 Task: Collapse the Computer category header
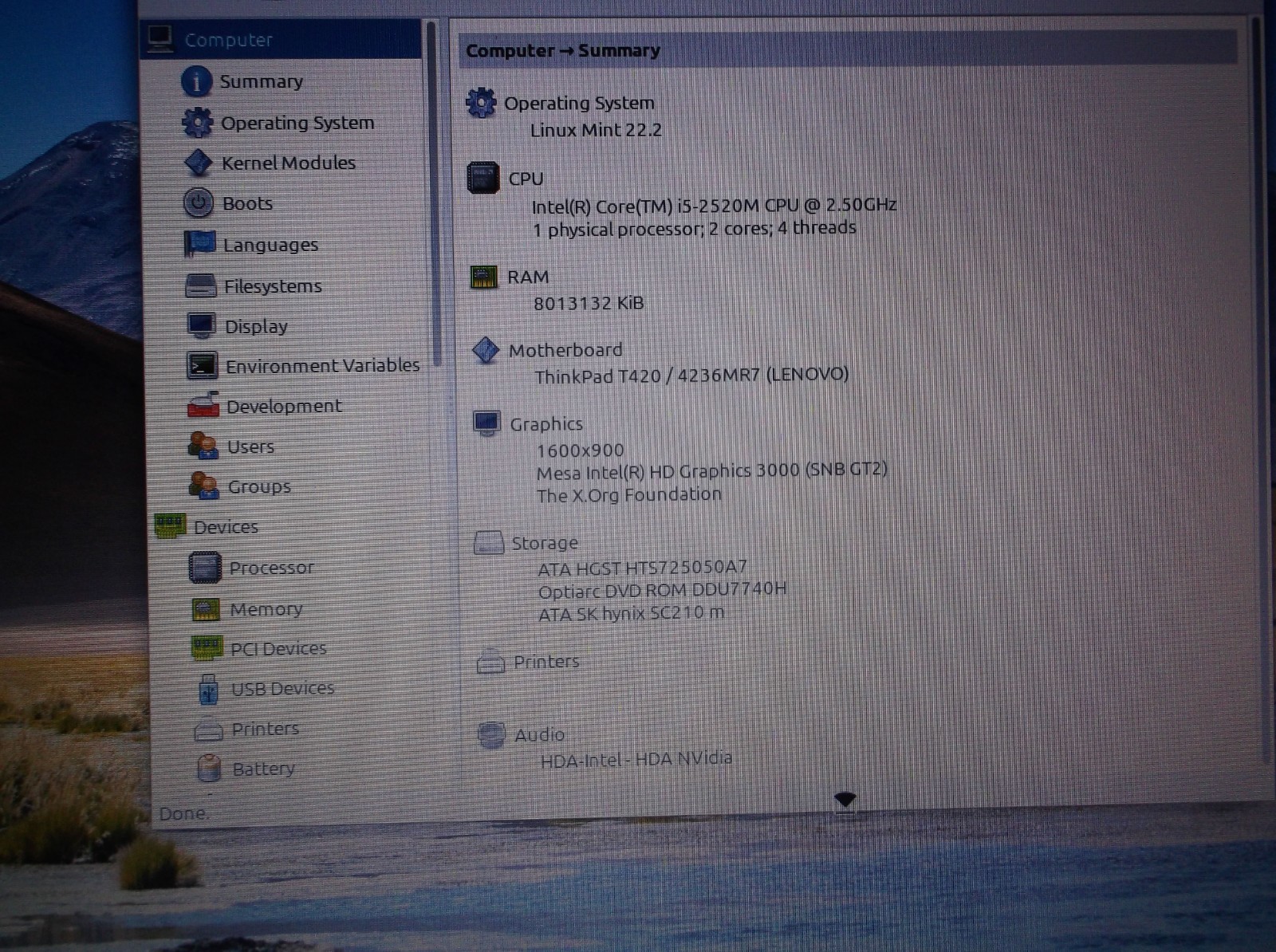coord(228,40)
